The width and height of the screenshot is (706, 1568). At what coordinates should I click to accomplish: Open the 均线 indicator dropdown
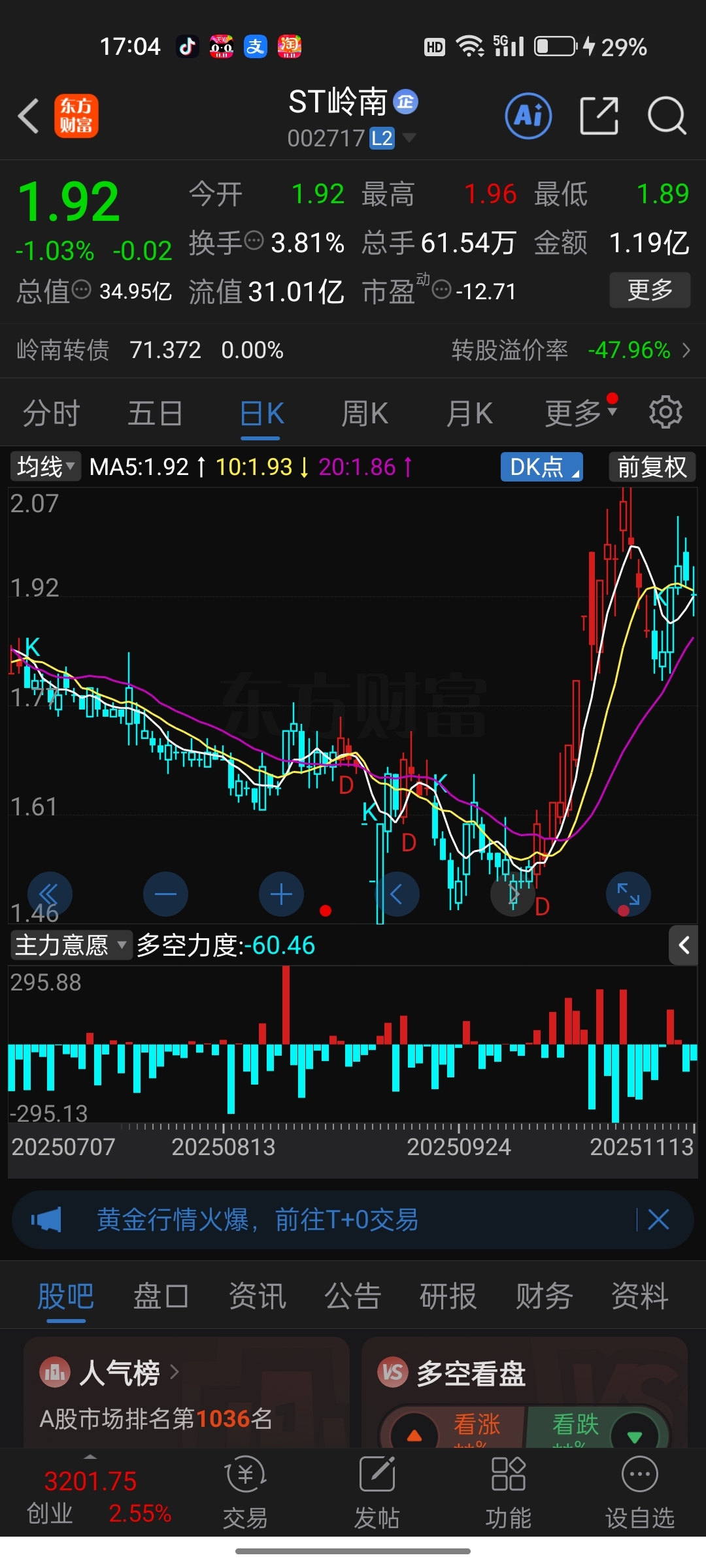(x=46, y=466)
